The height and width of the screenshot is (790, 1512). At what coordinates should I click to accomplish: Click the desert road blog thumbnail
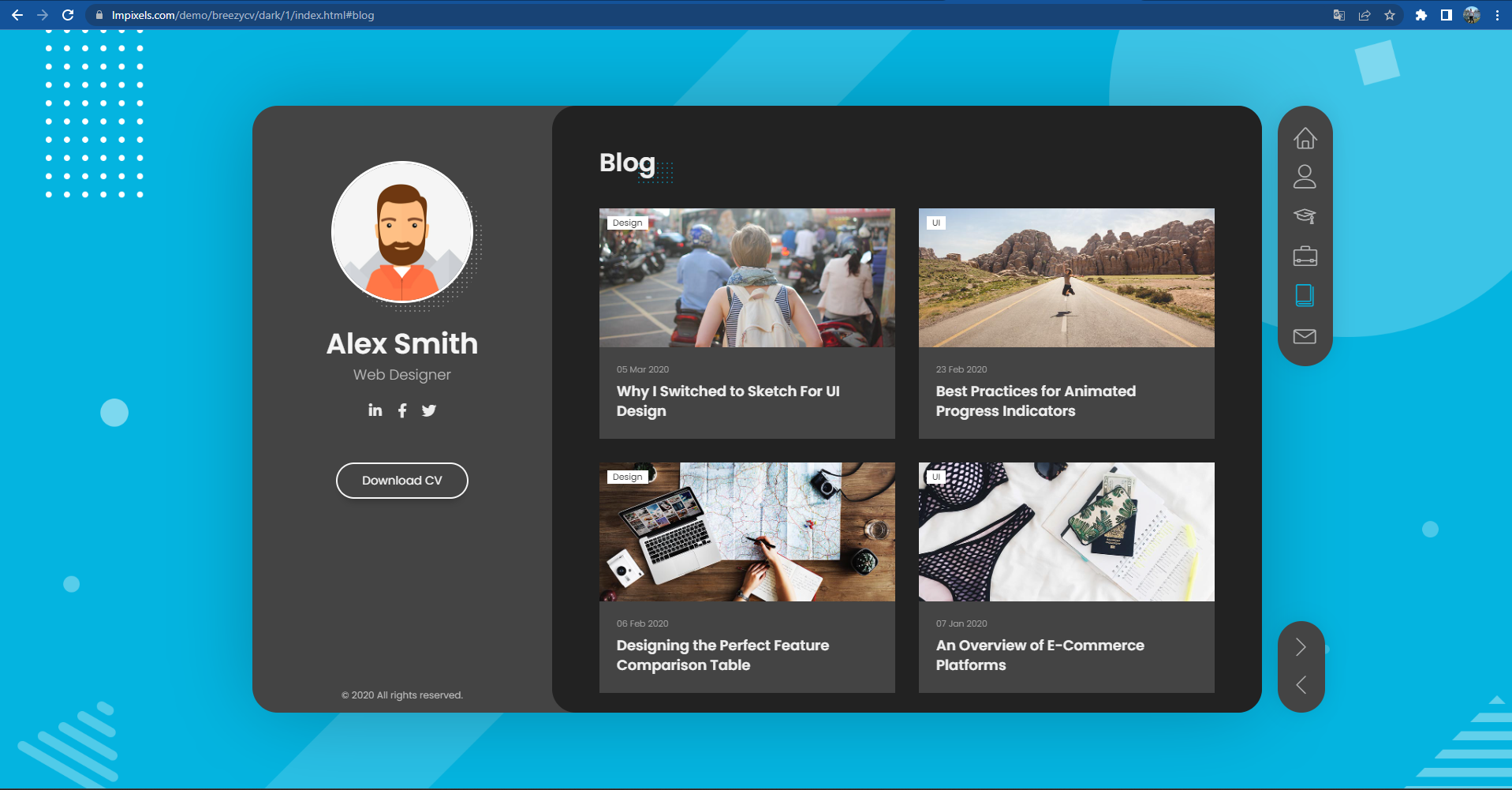coord(1066,278)
